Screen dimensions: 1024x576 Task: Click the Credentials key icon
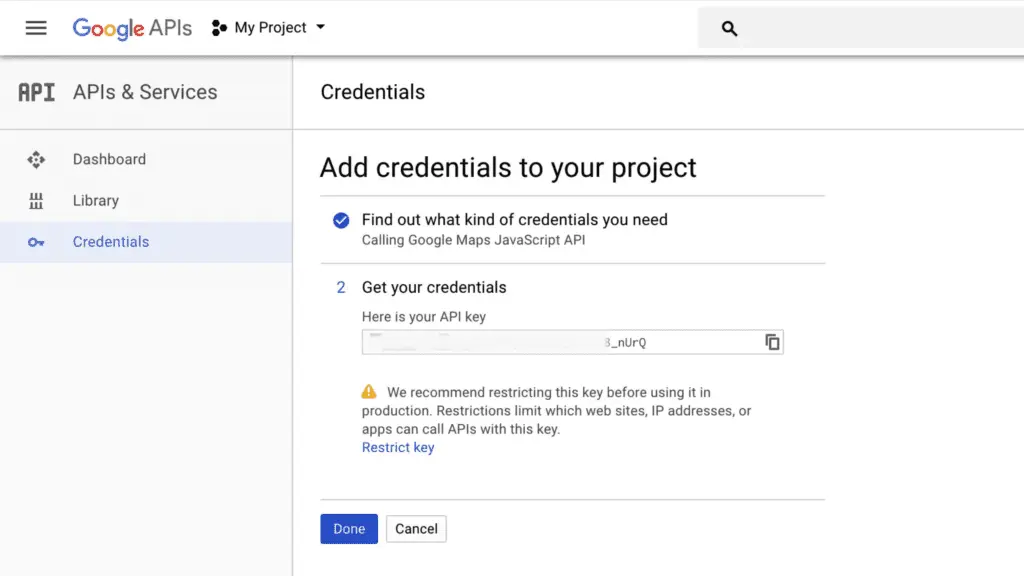pyautogui.click(x=36, y=242)
